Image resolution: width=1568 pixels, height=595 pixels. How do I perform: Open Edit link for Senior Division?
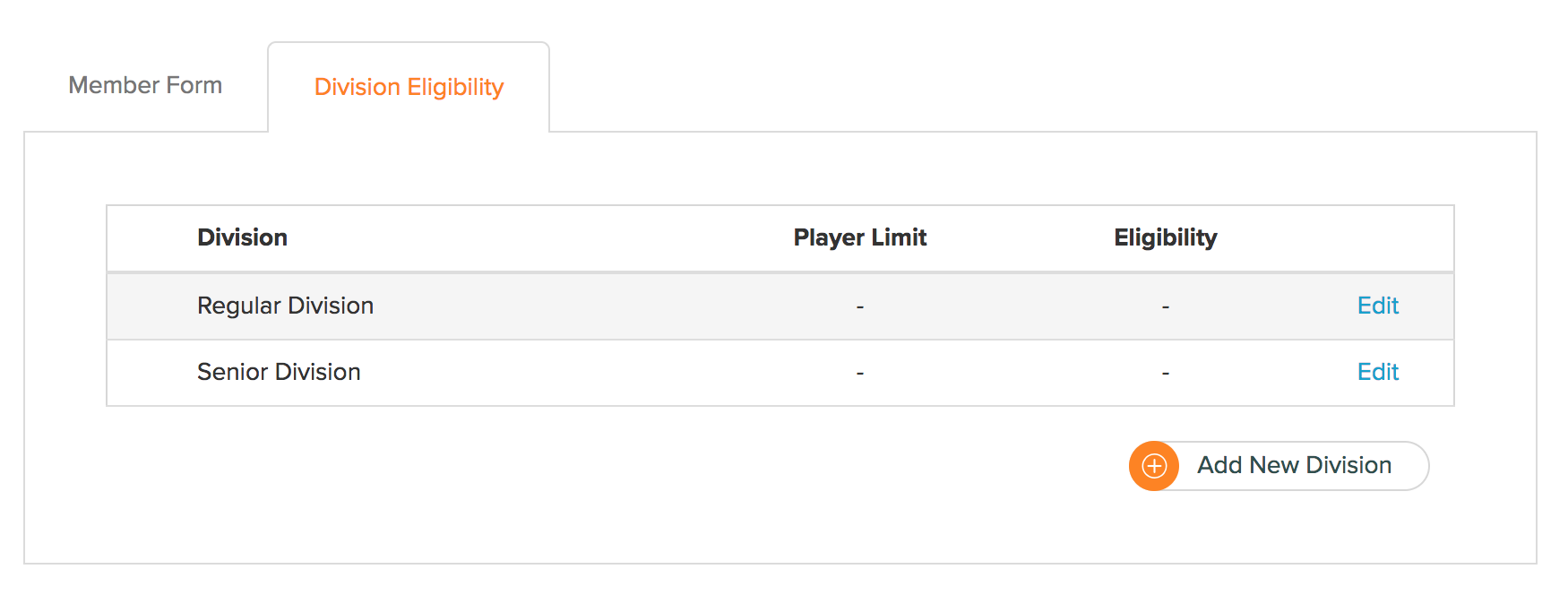[1378, 372]
